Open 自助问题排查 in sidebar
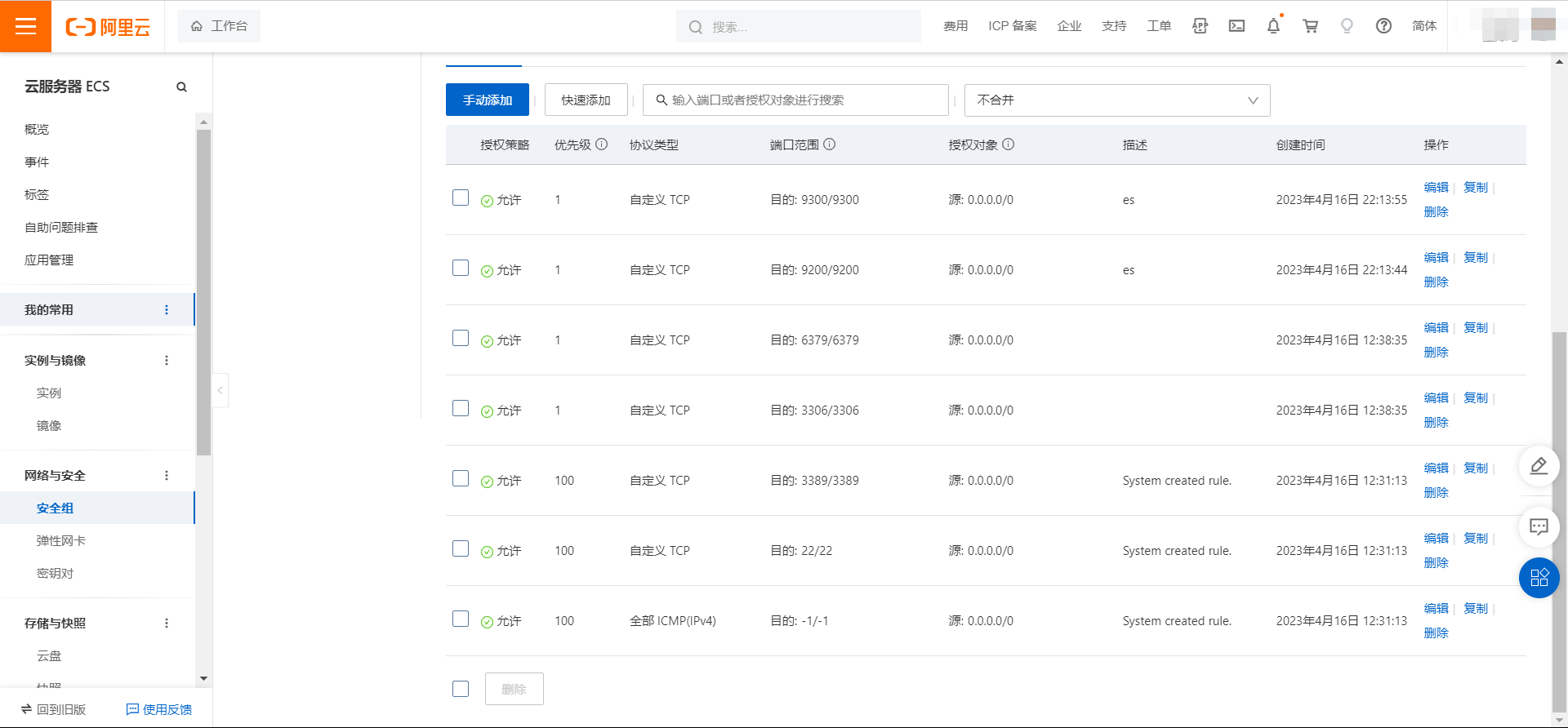The width and height of the screenshot is (1568, 728). [61, 228]
